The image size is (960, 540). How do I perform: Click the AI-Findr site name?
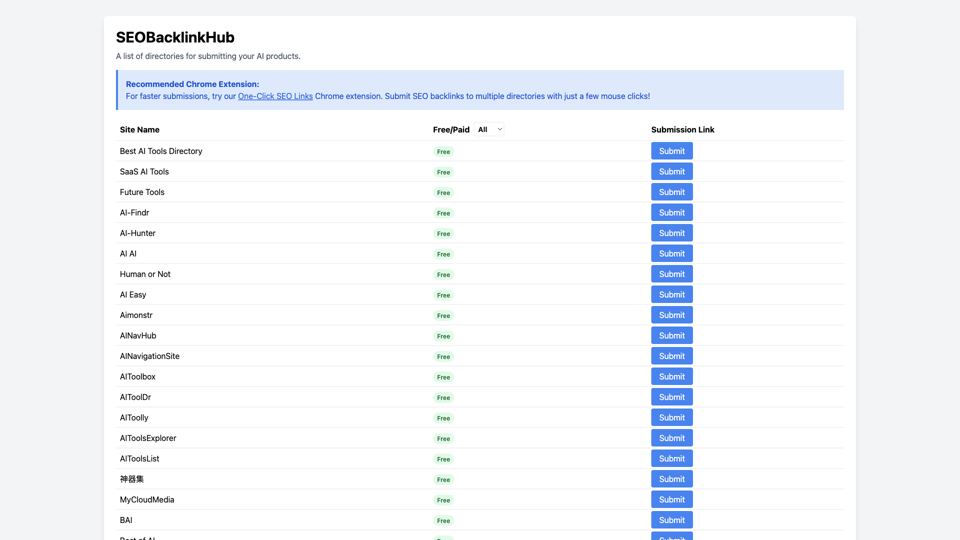pos(135,212)
